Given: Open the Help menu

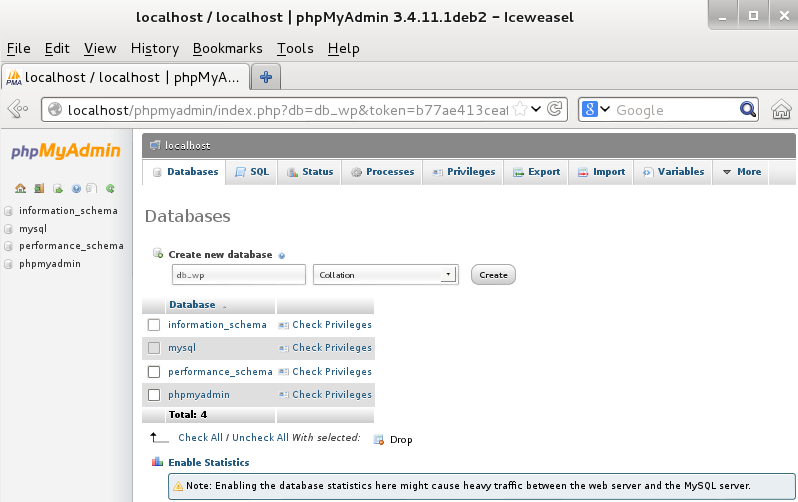Looking at the screenshot, I should (x=344, y=48).
